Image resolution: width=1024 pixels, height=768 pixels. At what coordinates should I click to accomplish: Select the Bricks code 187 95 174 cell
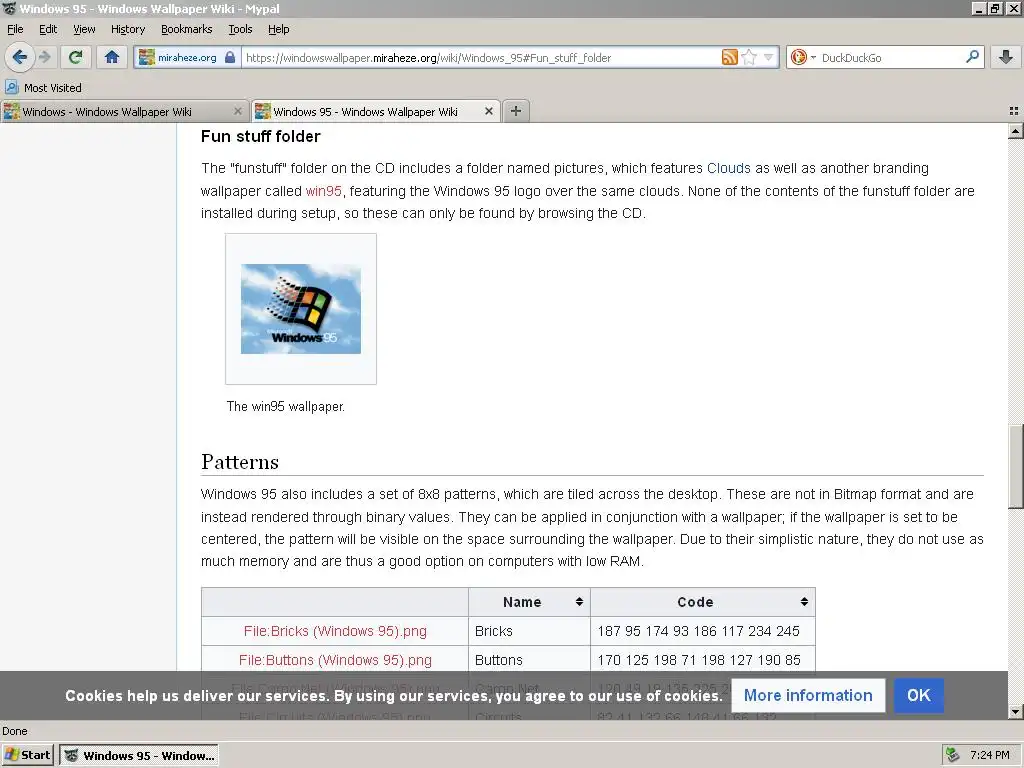[703, 632]
